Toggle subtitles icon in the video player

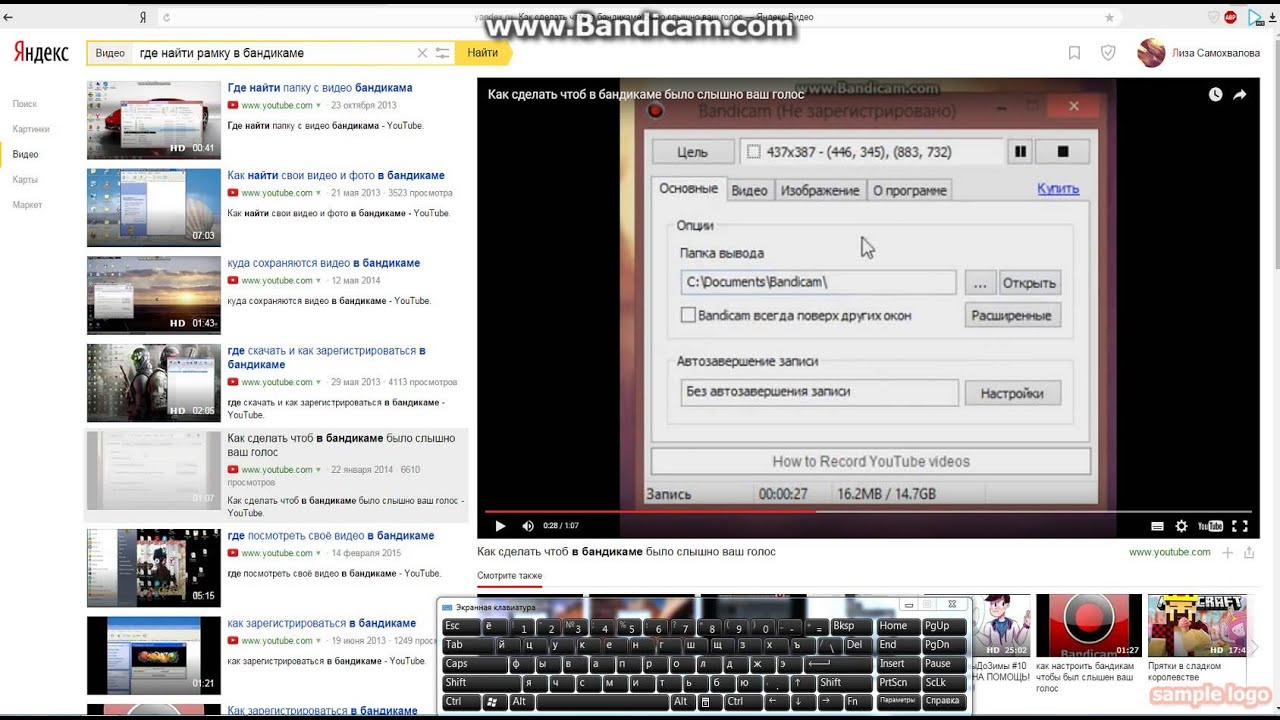1157,526
